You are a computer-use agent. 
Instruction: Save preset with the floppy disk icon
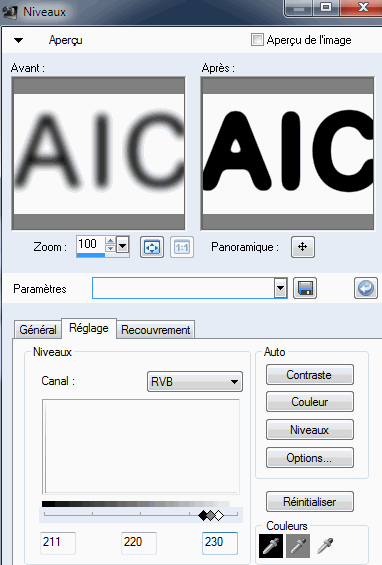[305, 288]
